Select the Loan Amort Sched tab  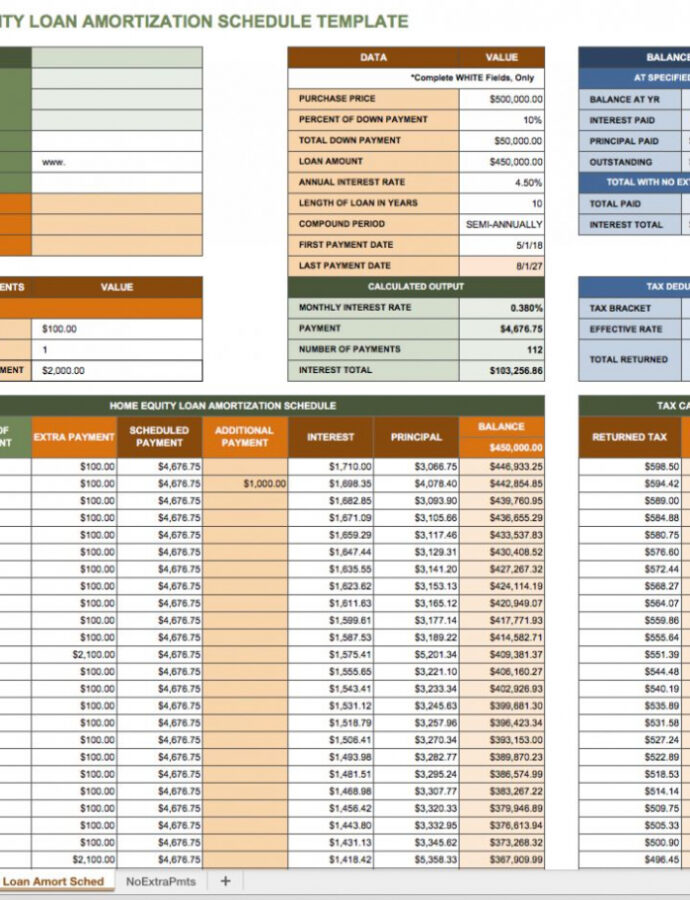(54, 881)
